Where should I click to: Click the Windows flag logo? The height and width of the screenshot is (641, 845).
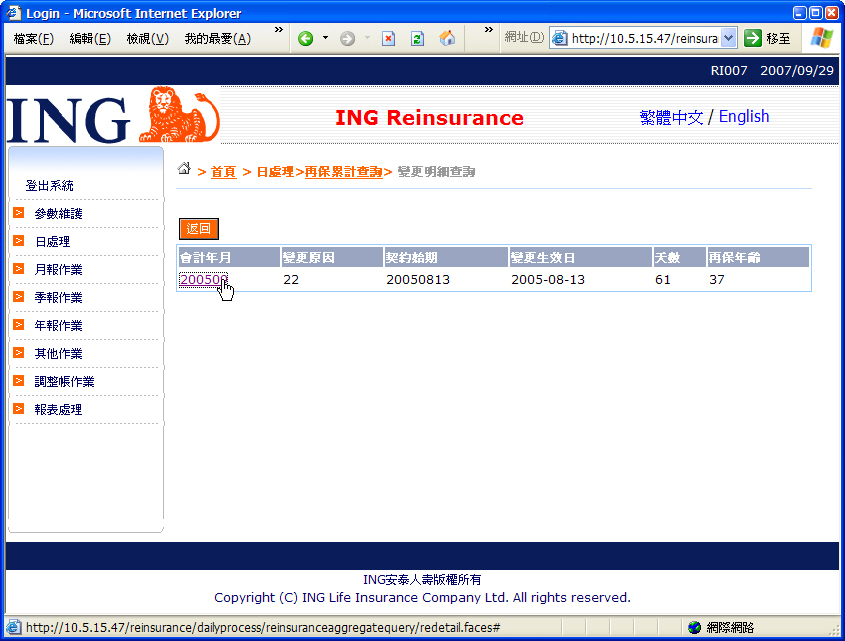(x=821, y=38)
